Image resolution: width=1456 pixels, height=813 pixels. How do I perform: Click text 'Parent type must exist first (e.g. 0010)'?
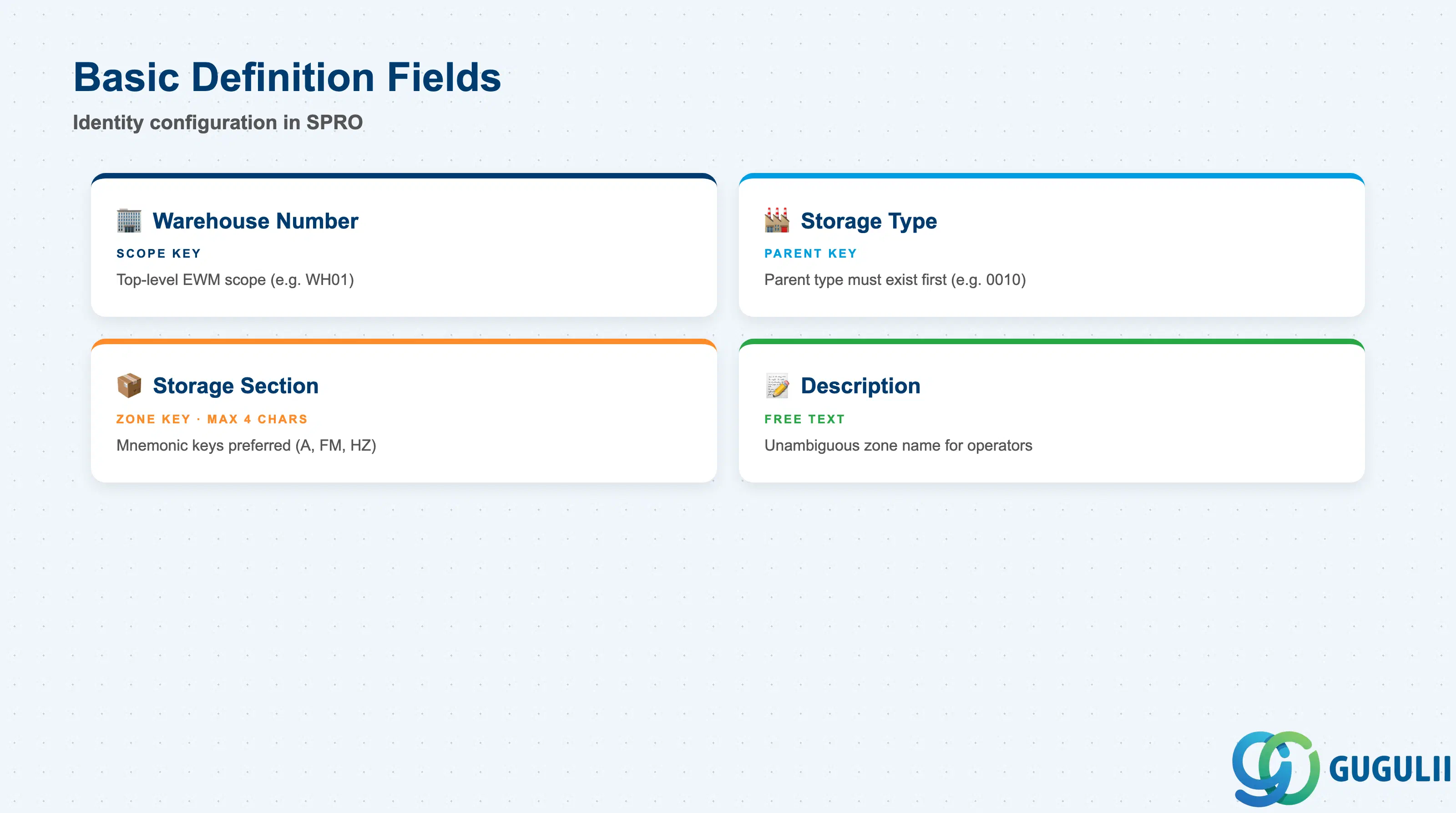coord(895,280)
